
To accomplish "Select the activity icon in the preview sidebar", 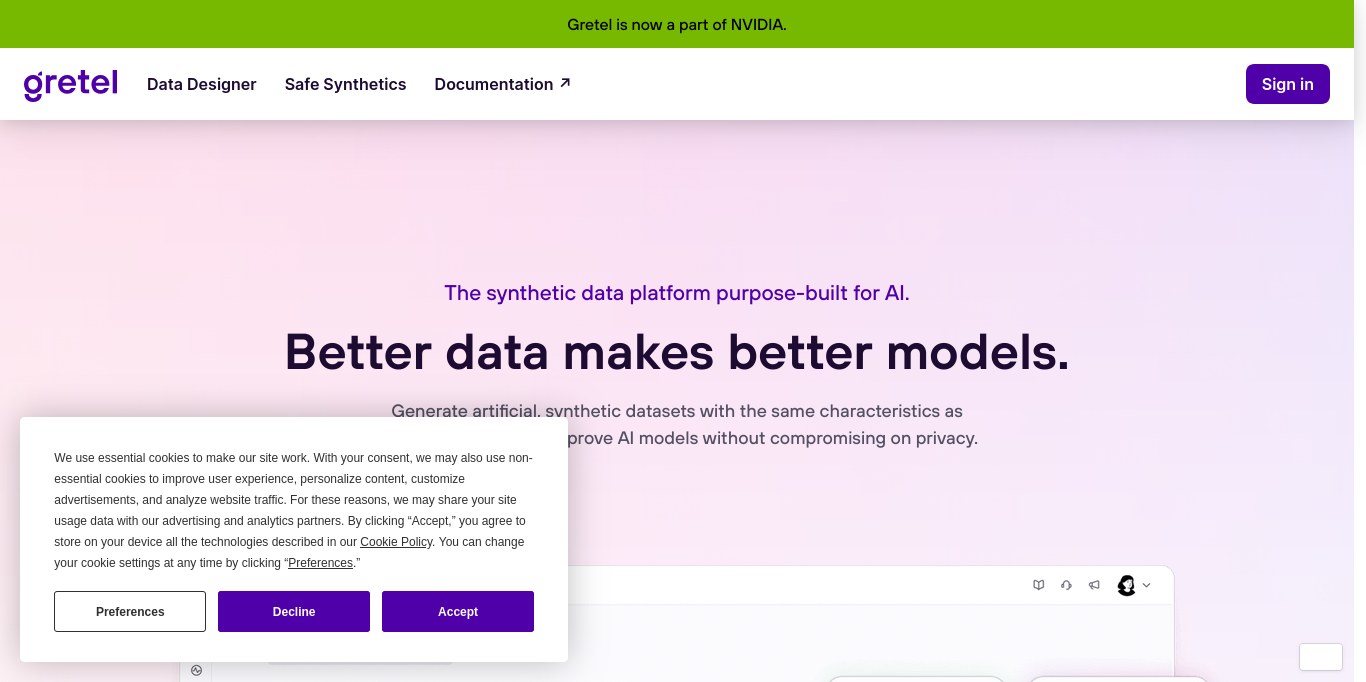I will [x=196, y=670].
